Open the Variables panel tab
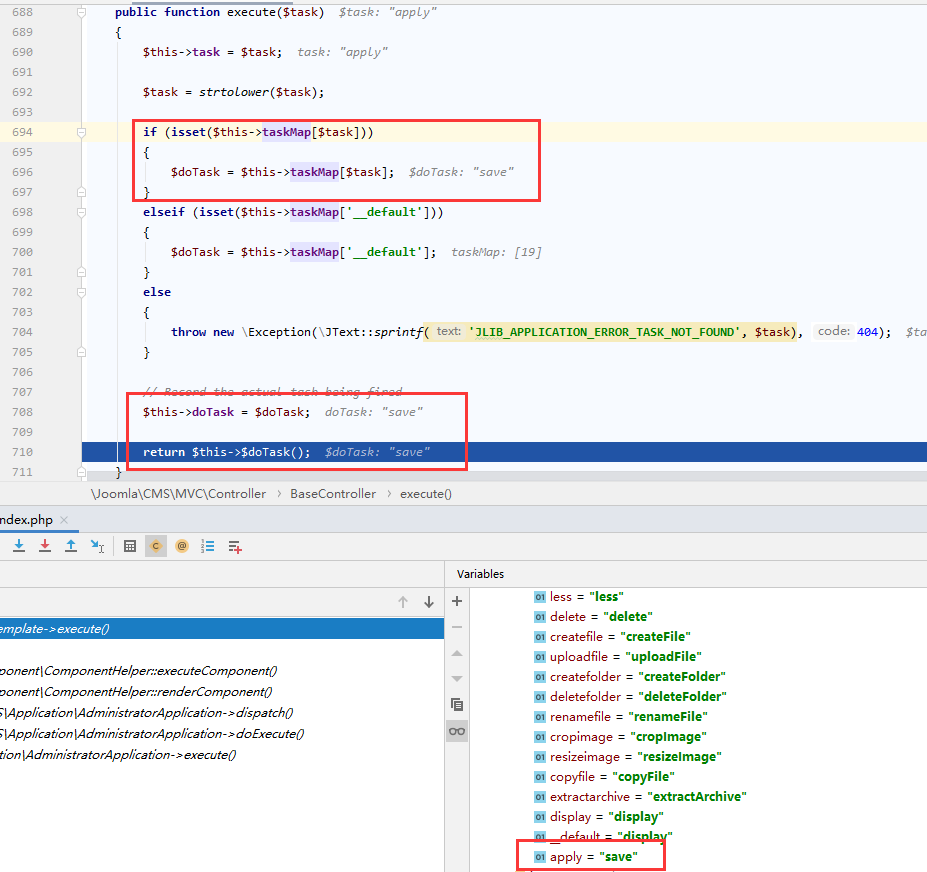This screenshot has width=927, height=872. tap(480, 574)
